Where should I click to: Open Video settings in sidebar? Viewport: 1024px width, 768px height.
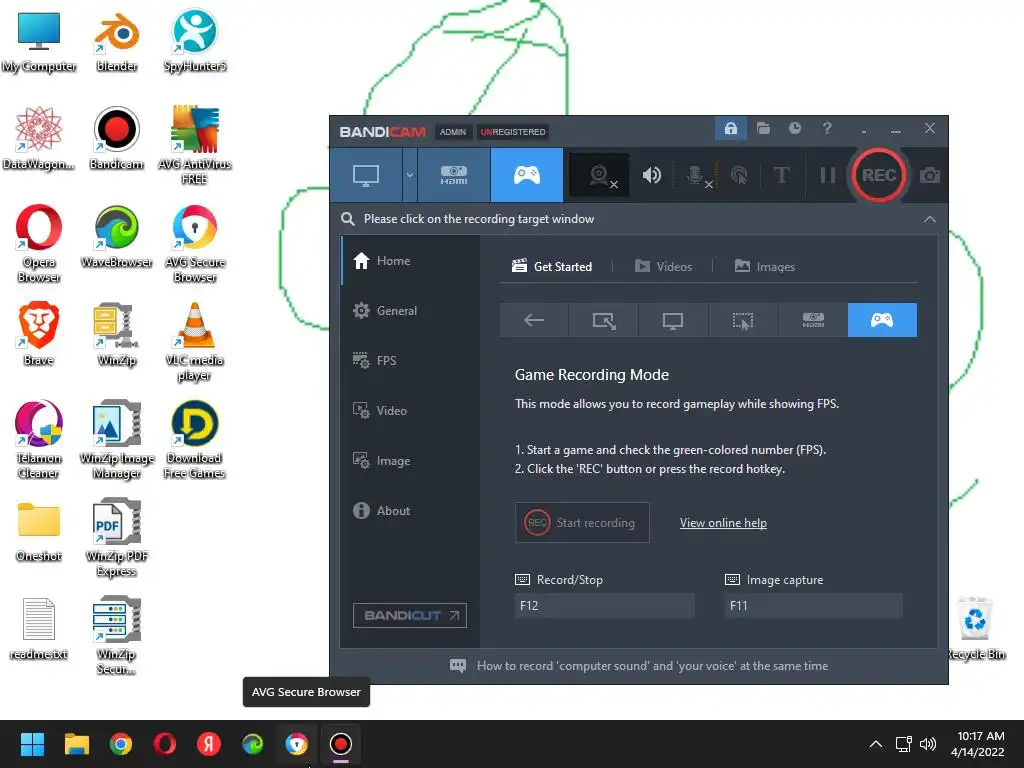pyautogui.click(x=410, y=411)
